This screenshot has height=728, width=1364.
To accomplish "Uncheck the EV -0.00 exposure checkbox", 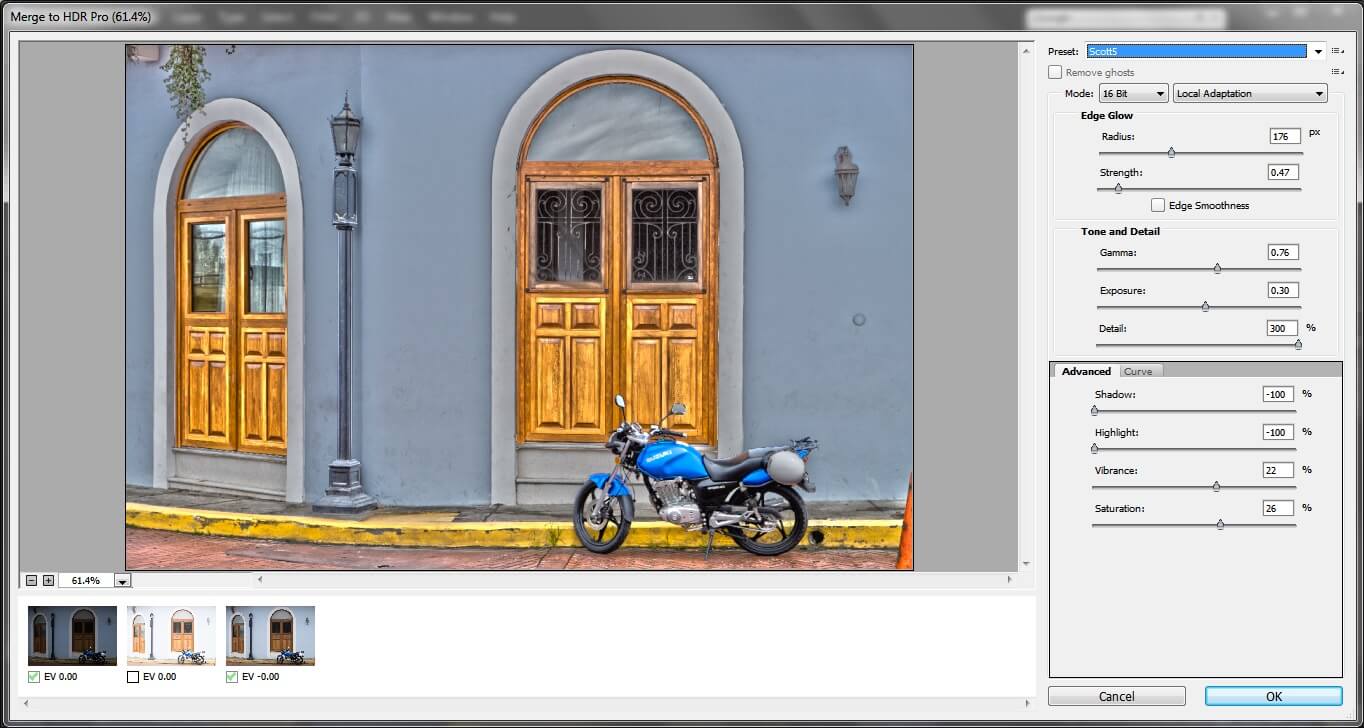I will 232,677.
